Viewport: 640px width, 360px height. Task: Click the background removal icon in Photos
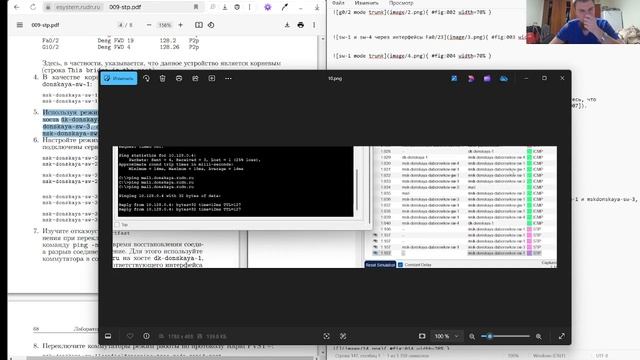(343, 336)
